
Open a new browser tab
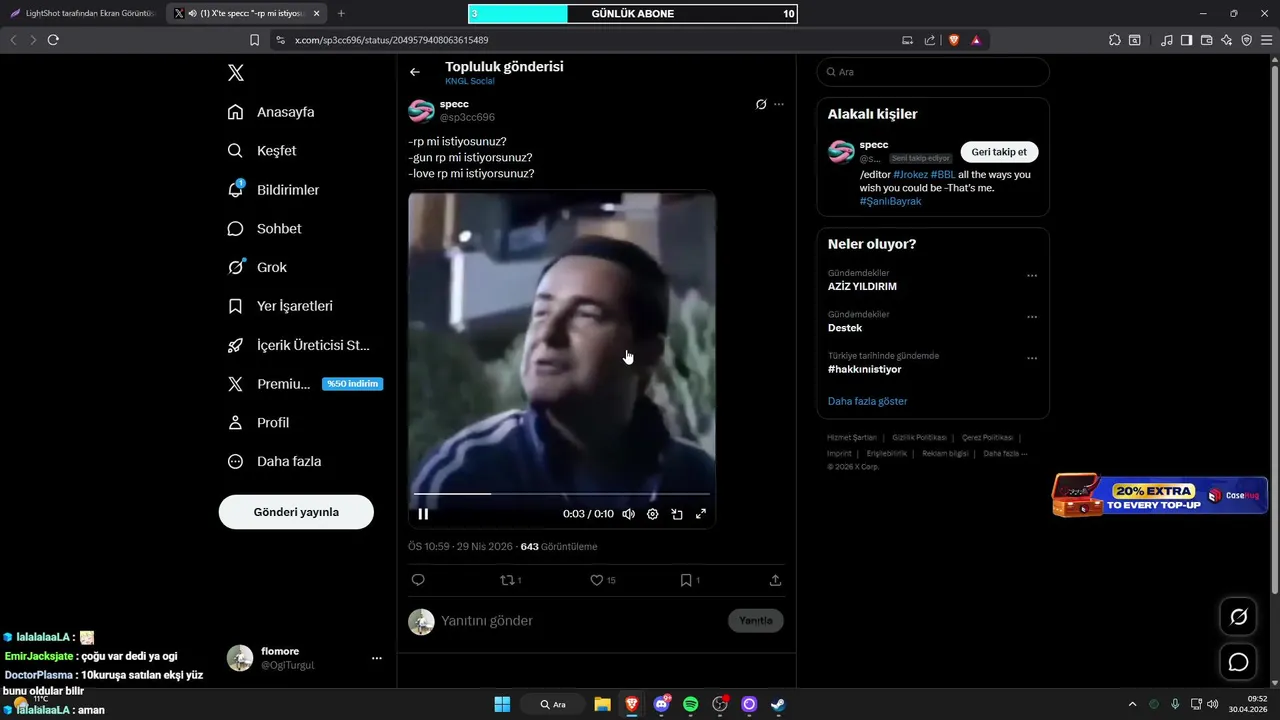(341, 13)
